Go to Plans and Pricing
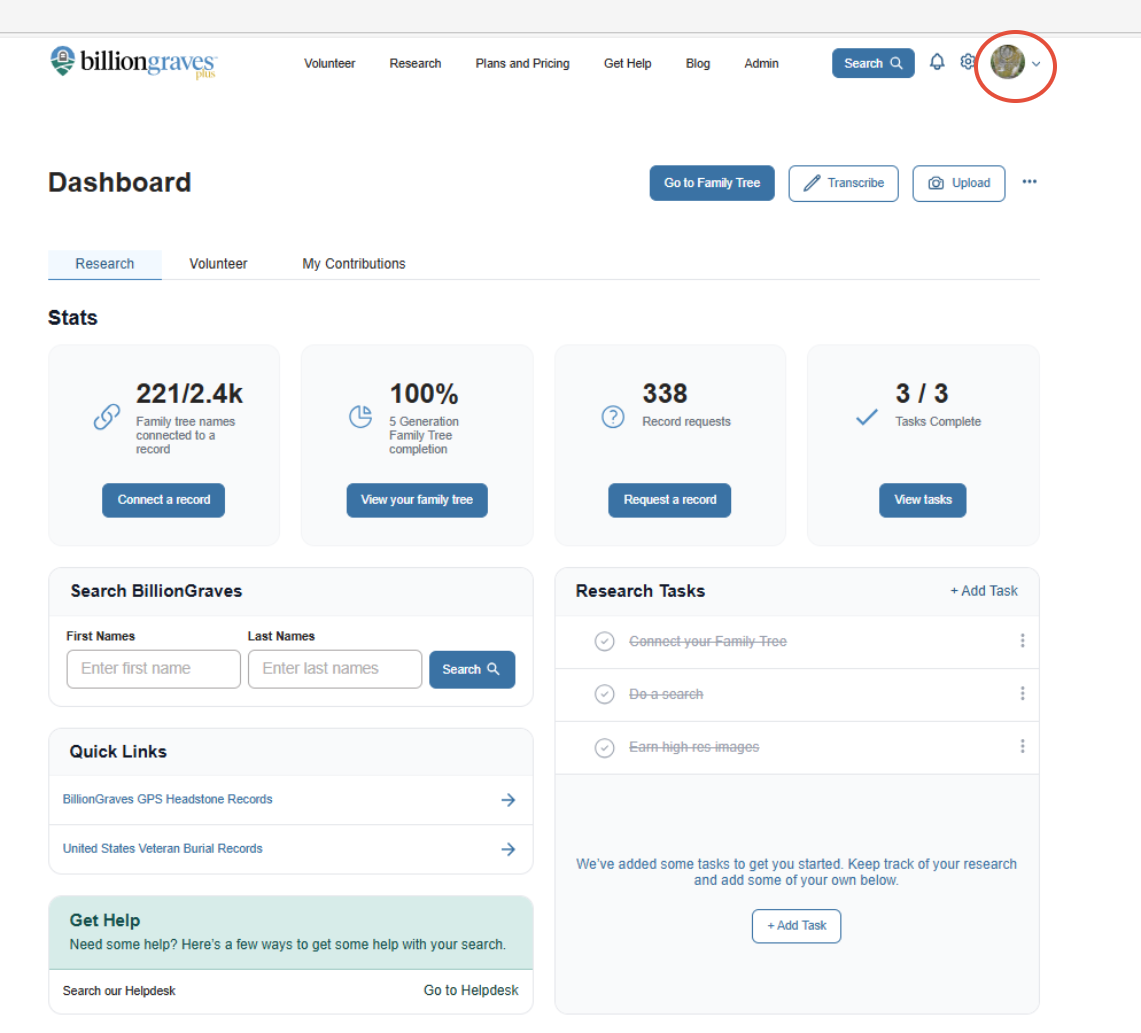This screenshot has width=1141, height=1033. click(x=522, y=63)
